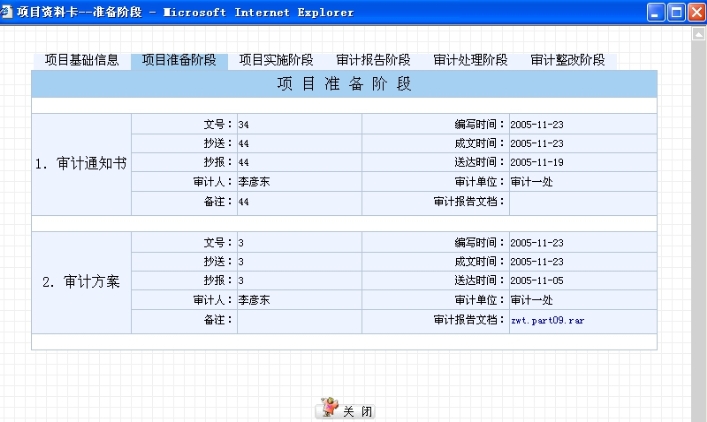Go to the 审计报告阶段 tab
Image resolution: width=707 pixels, height=422 pixels.
coord(373,60)
